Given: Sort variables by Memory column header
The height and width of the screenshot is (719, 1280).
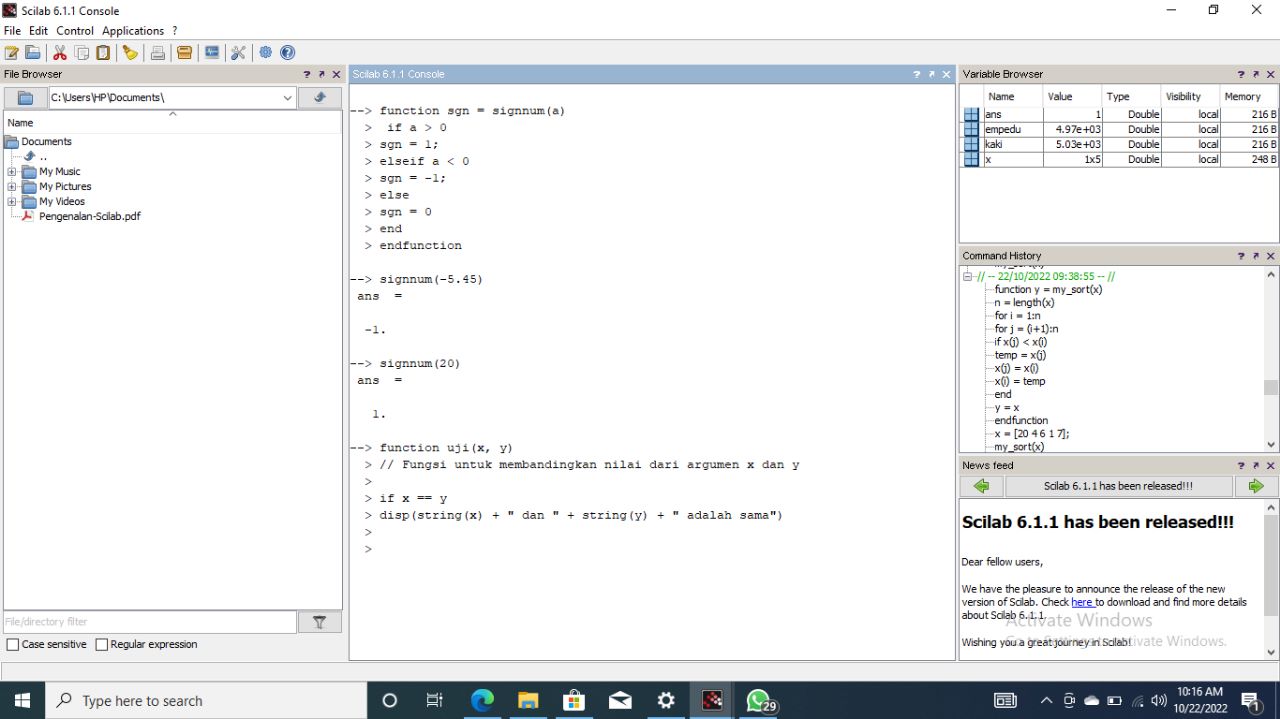Looking at the screenshot, I should point(1249,97).
